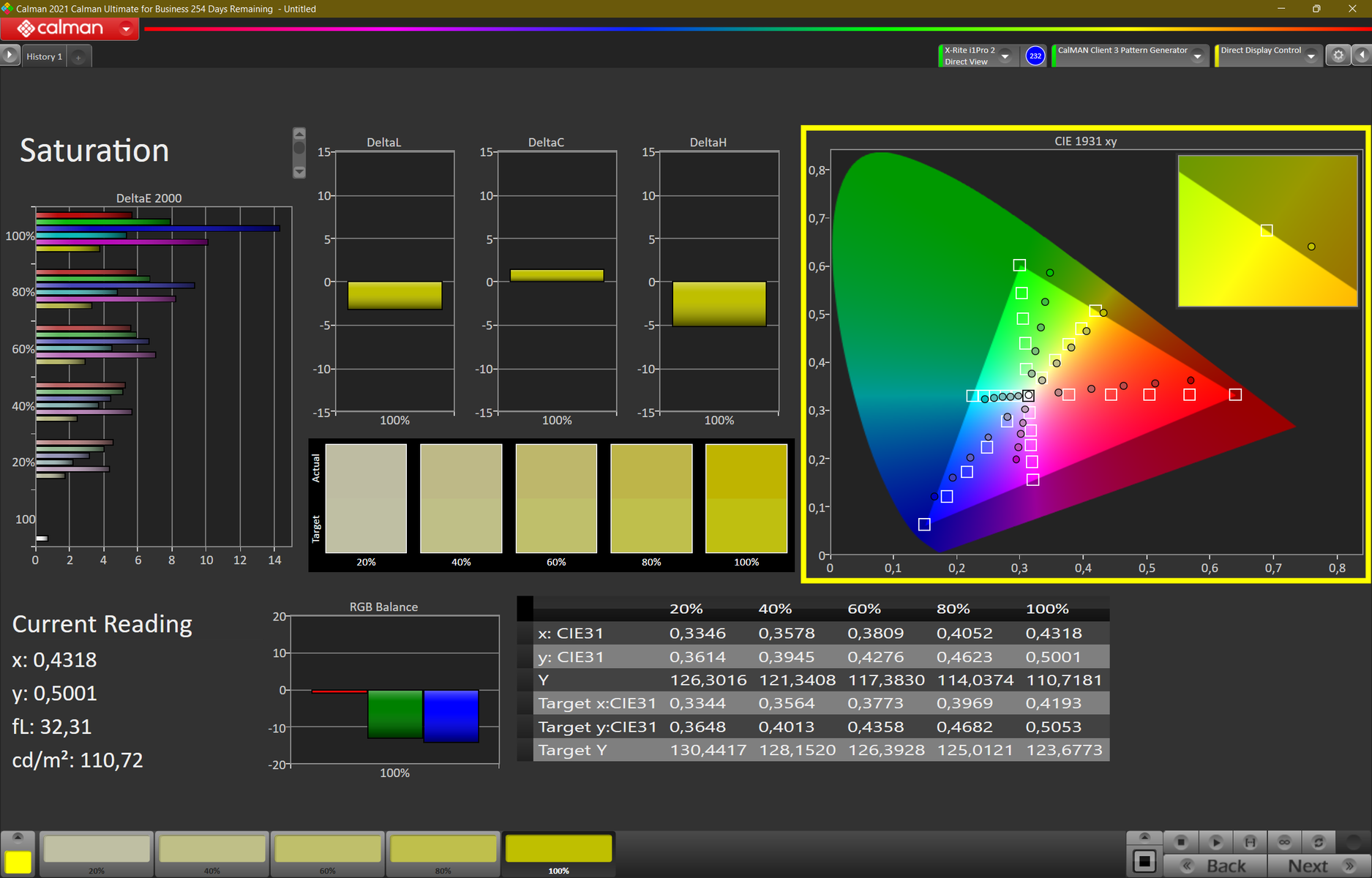This screenshot has width=1372, height=878.
Task: Open settings with the gear icon
Action: tap(1338, 56)
